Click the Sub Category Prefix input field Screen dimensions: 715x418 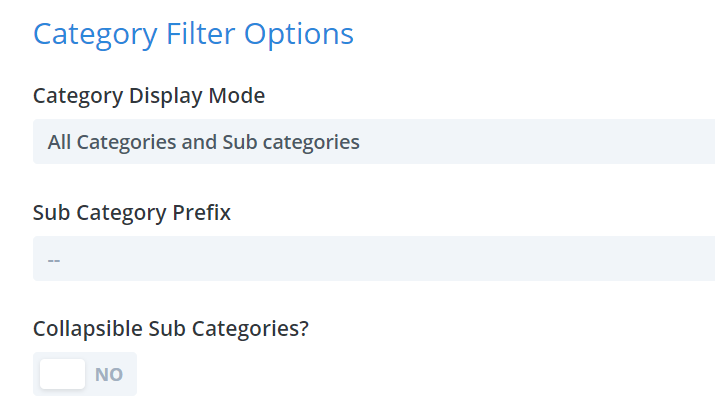373,259
